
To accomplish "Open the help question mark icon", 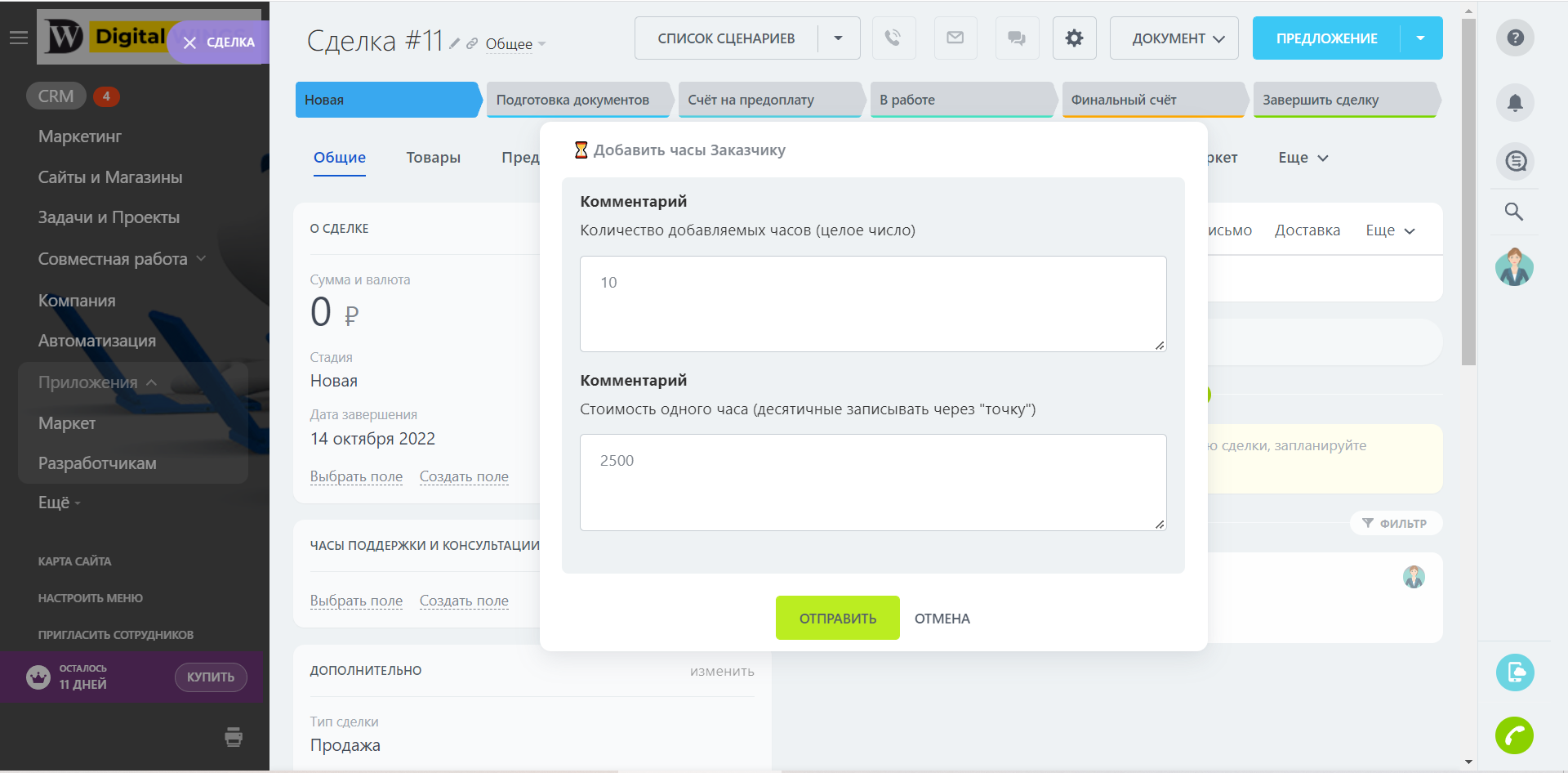I will (x=1515, y=38).
